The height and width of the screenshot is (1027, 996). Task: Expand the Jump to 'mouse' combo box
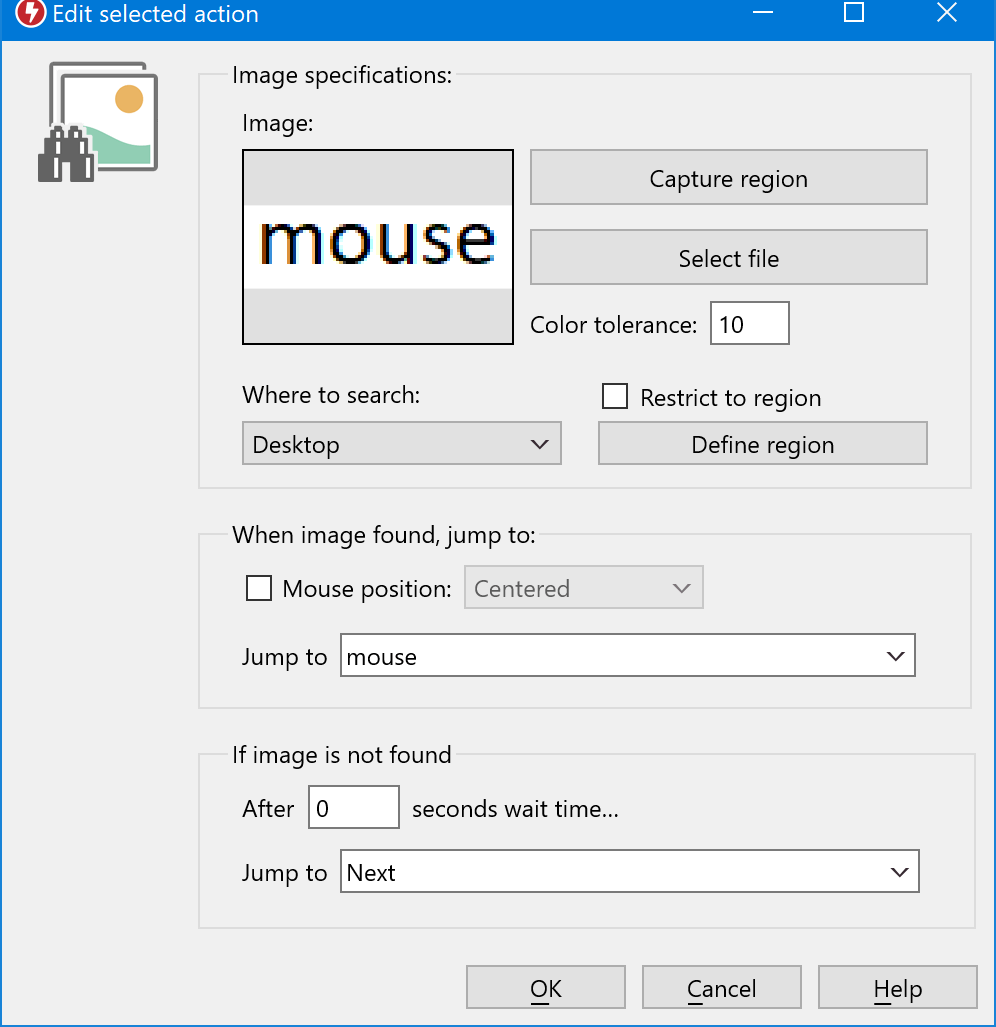point(628,656)
